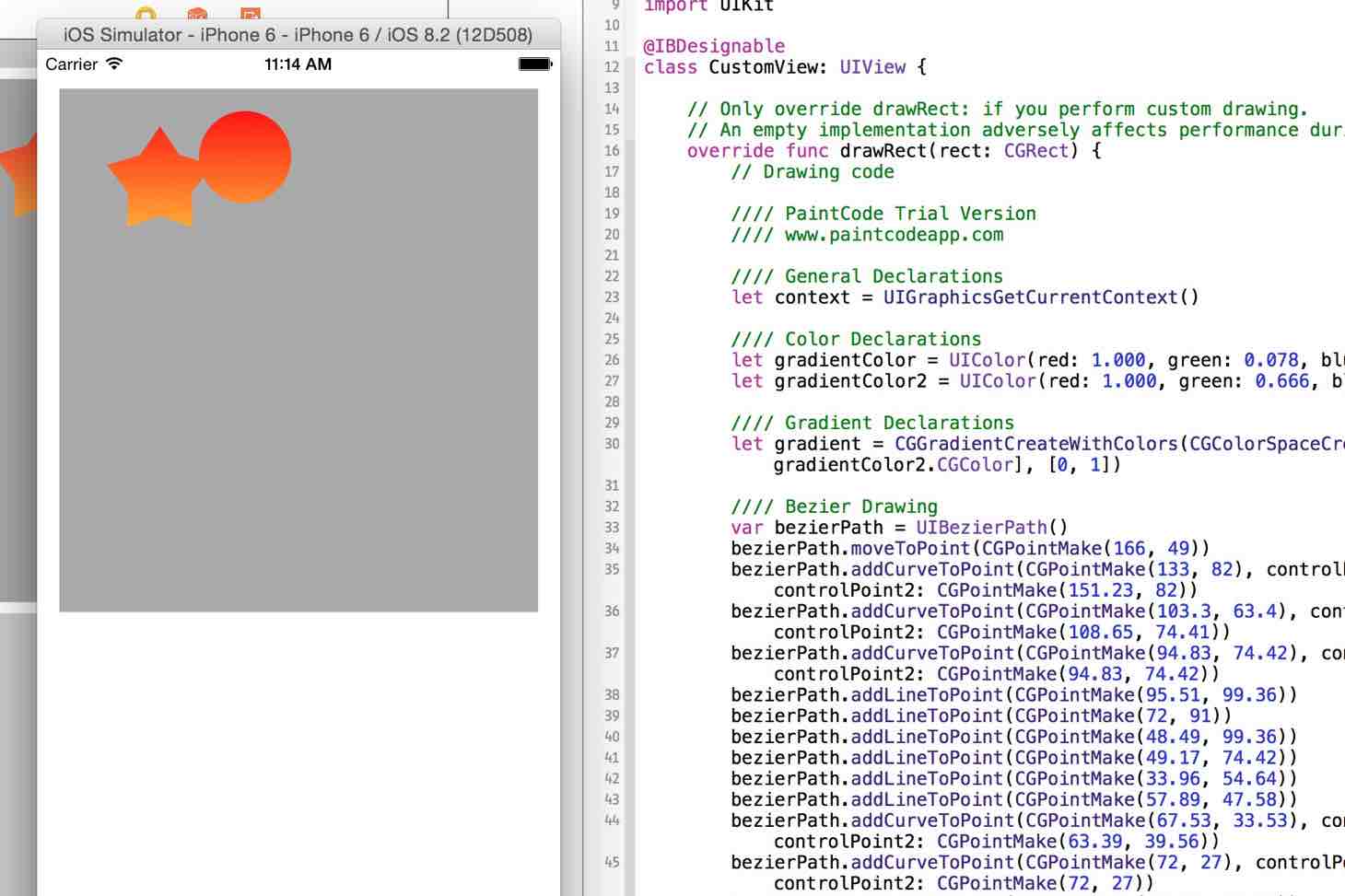
Task: Click the let context declaration line
Action: click(x=965, y=297)
